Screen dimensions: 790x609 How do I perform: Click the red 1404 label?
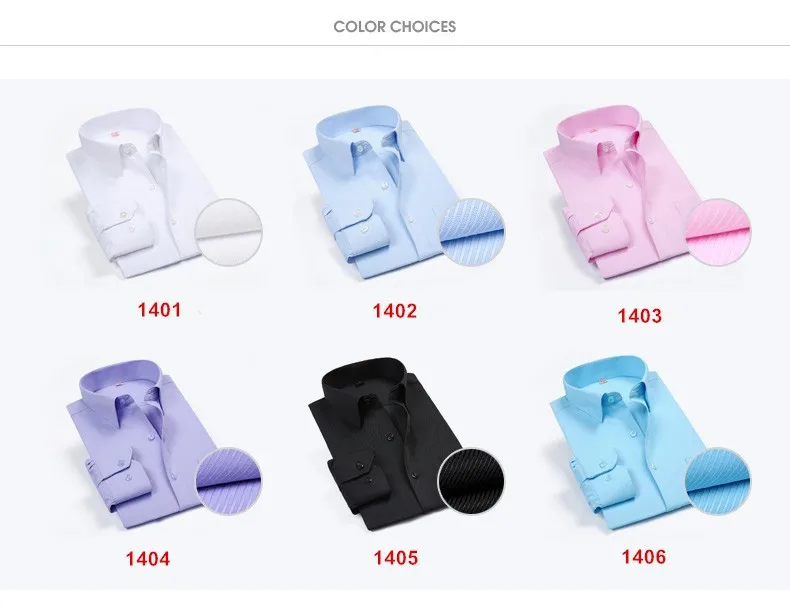pyautogui.click(x=148, y=559)
